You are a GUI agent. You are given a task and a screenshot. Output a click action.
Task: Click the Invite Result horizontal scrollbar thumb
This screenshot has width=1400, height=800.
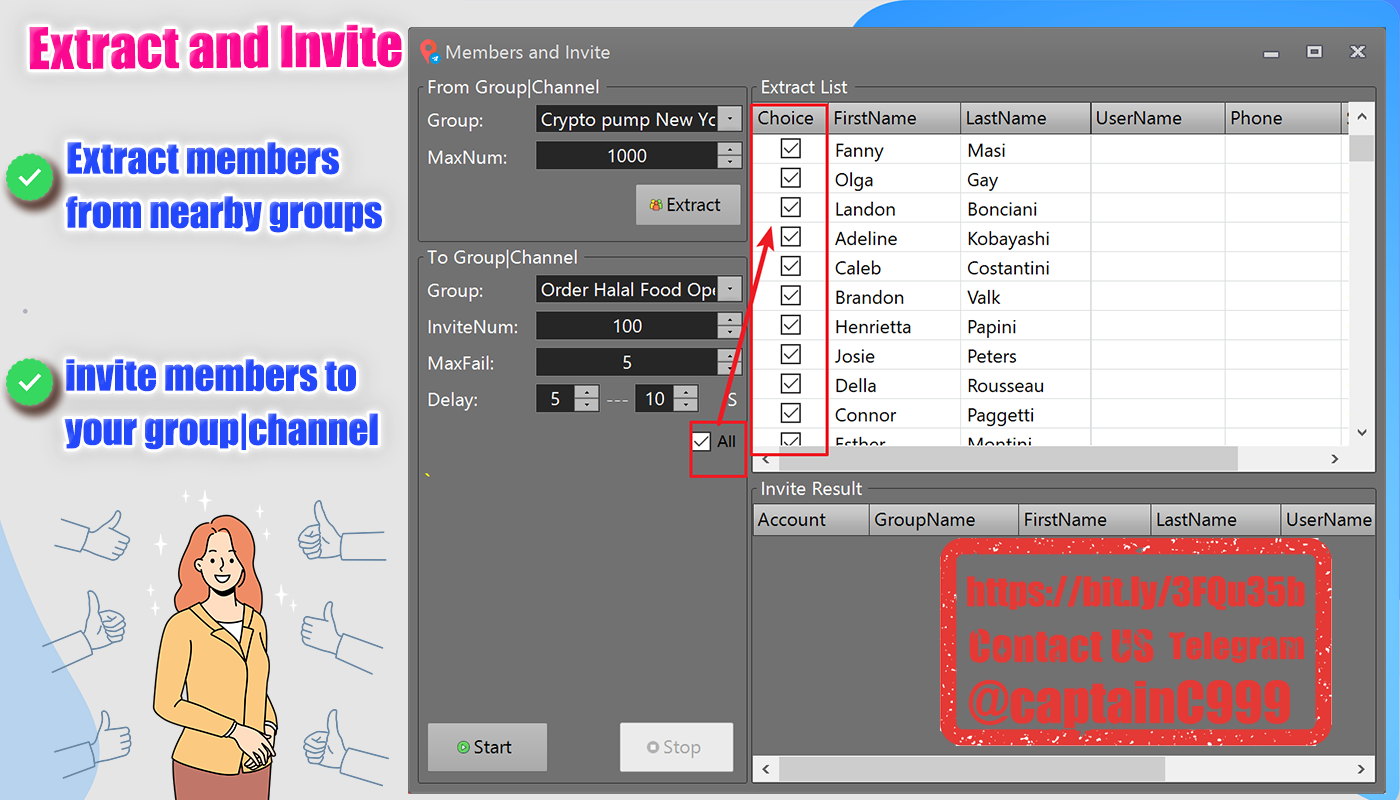click(x=972, y=769)
